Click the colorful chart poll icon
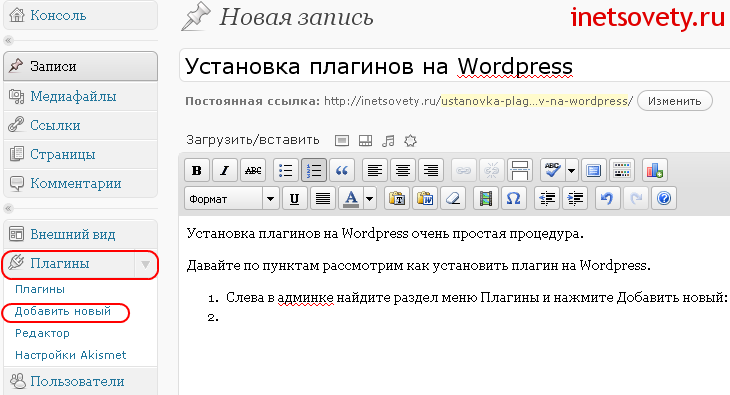The height and width of the screenshot is (395, 730). pyautogui.click(x=655, y=170)
